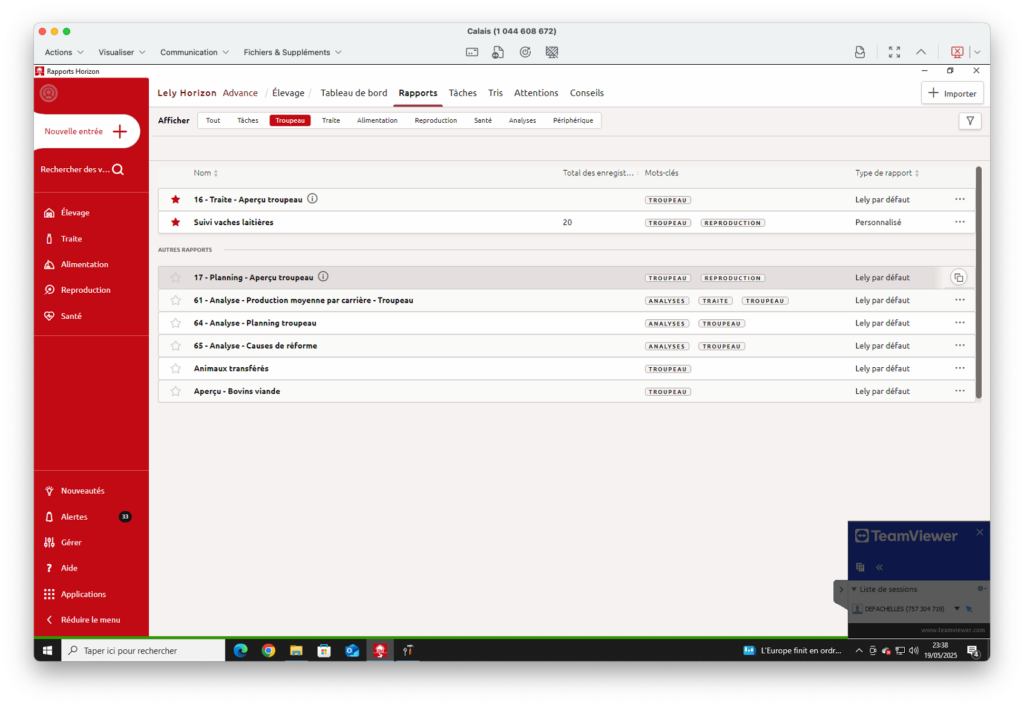Click info icon next to 17 - Planning

click(x=323, y=277)
